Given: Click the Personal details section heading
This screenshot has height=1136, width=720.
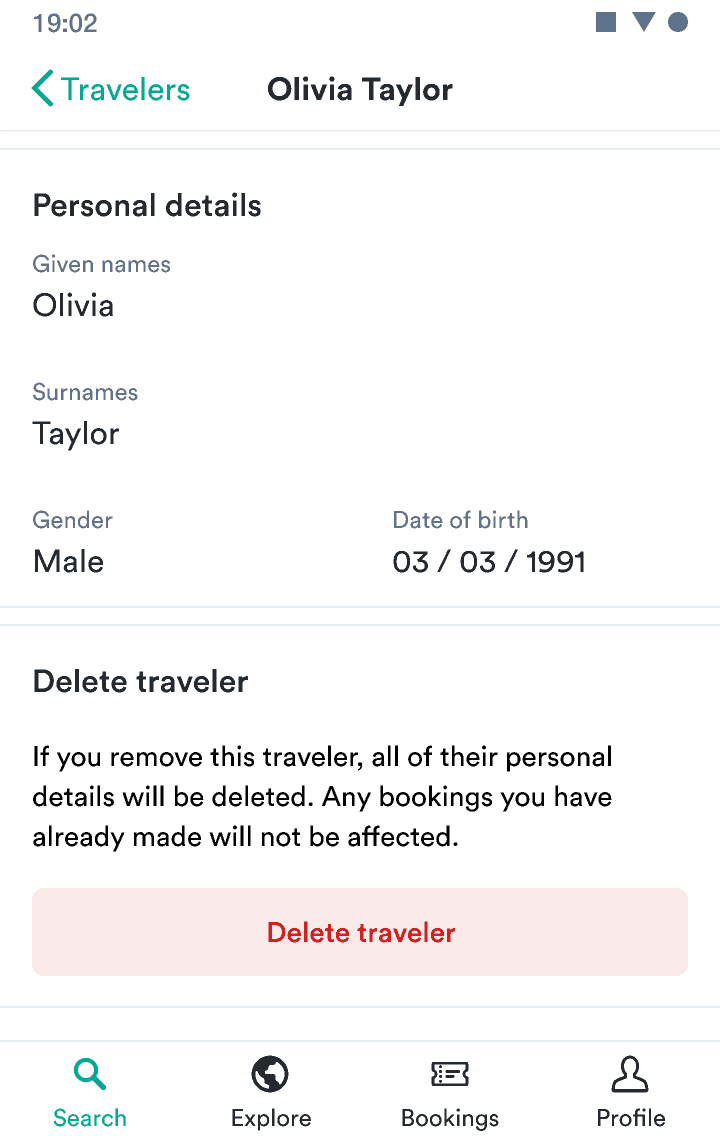Looking at the screenshot, I should (146, 205).
